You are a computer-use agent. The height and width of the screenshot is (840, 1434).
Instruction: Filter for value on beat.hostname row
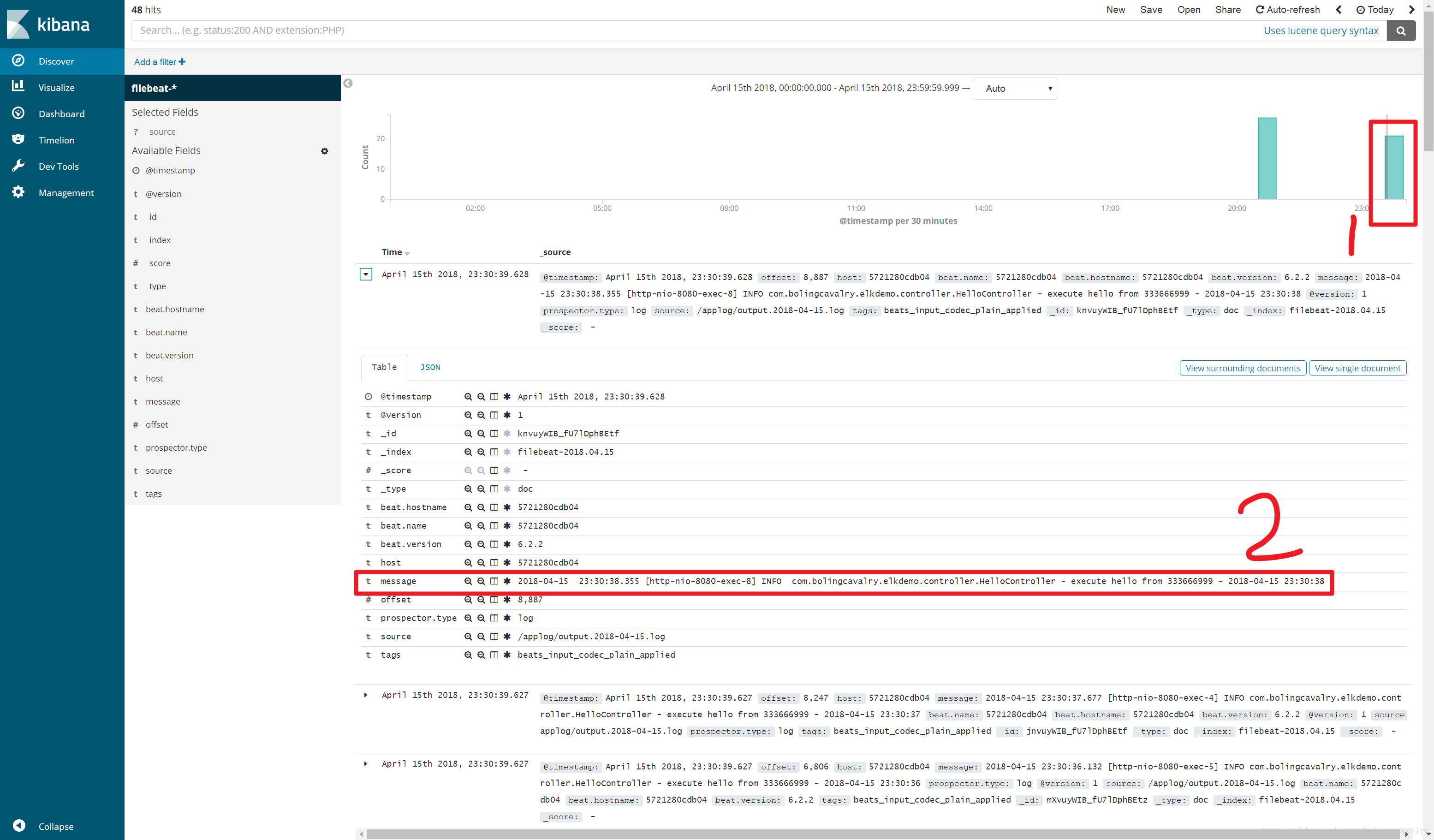pyautogui.click(x=468, y=507)
